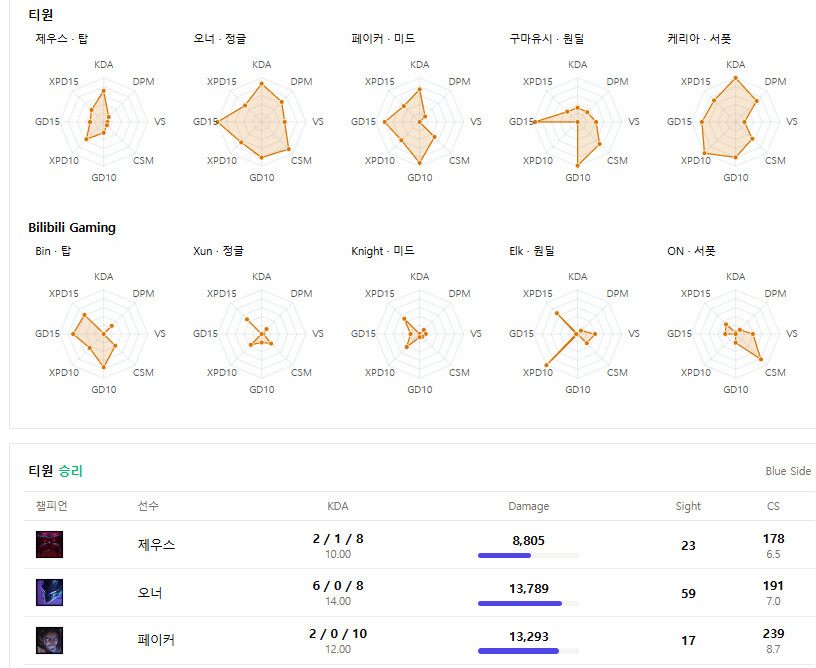Select the 오너 · 정글 radar chart
816x668 pixels.
click(262, 122)
